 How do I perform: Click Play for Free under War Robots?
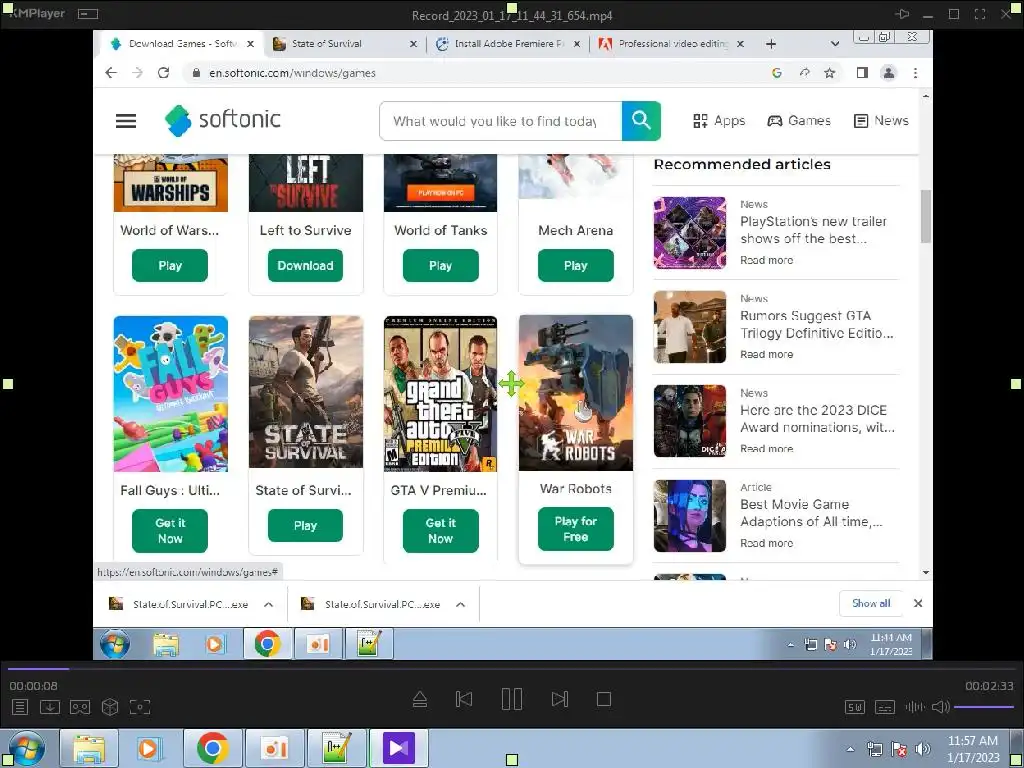click(x=576, y=529)
